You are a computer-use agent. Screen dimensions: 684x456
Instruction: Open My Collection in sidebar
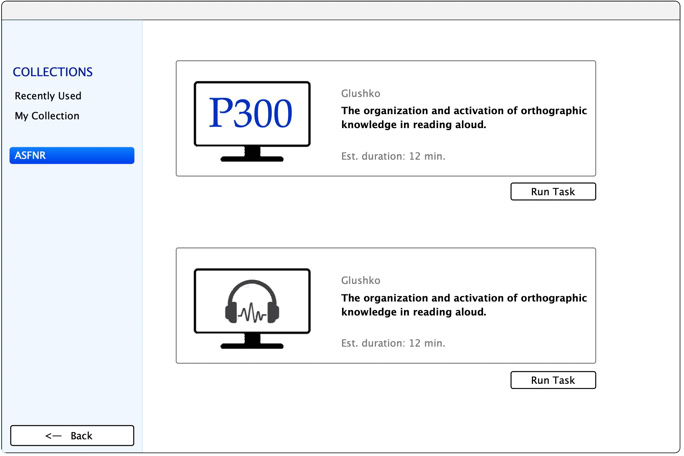point(47,116)
